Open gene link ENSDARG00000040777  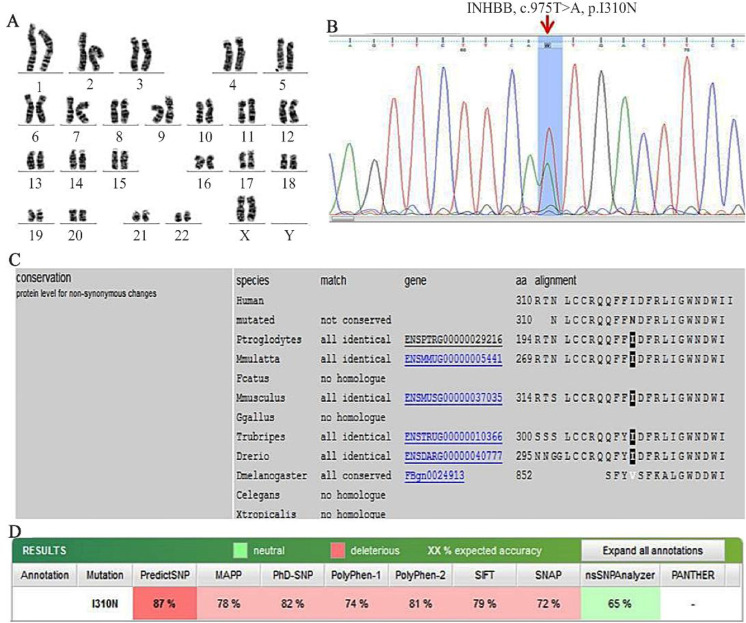pos(453,456)
